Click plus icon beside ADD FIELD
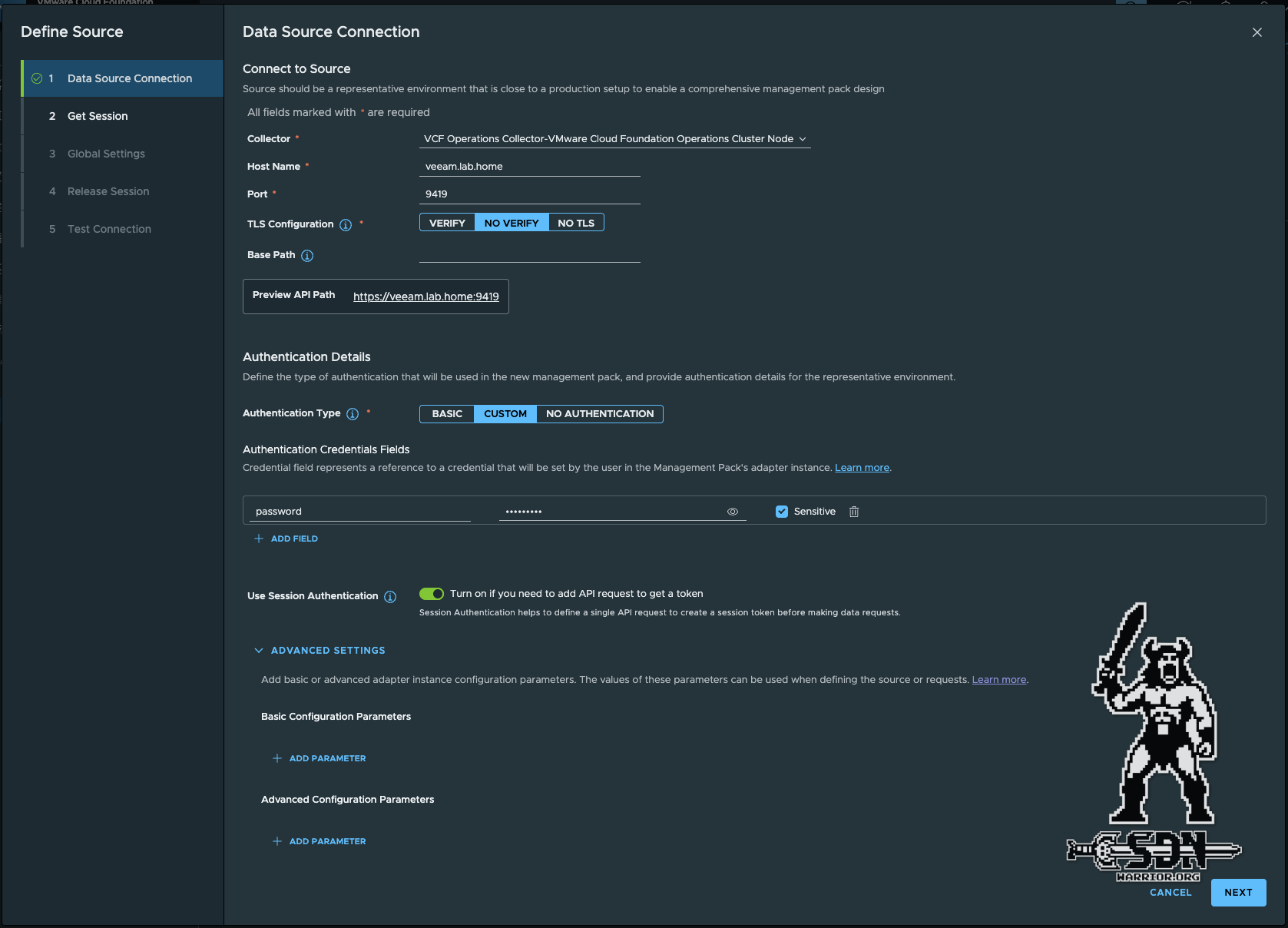 pos(259,539)
